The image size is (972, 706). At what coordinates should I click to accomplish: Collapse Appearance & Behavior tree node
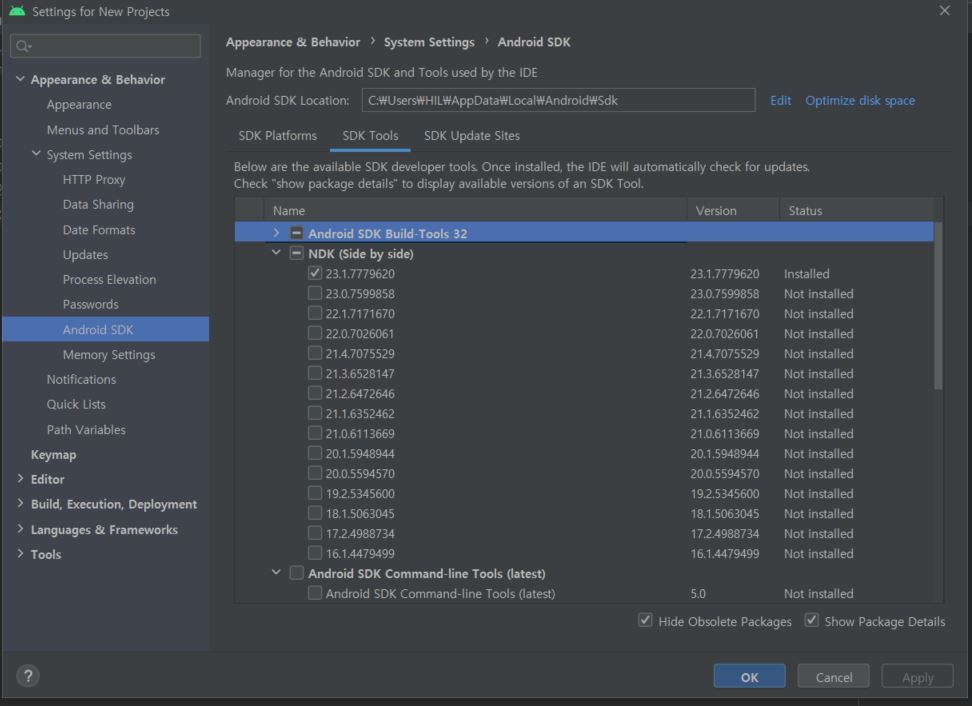point(20,79)
